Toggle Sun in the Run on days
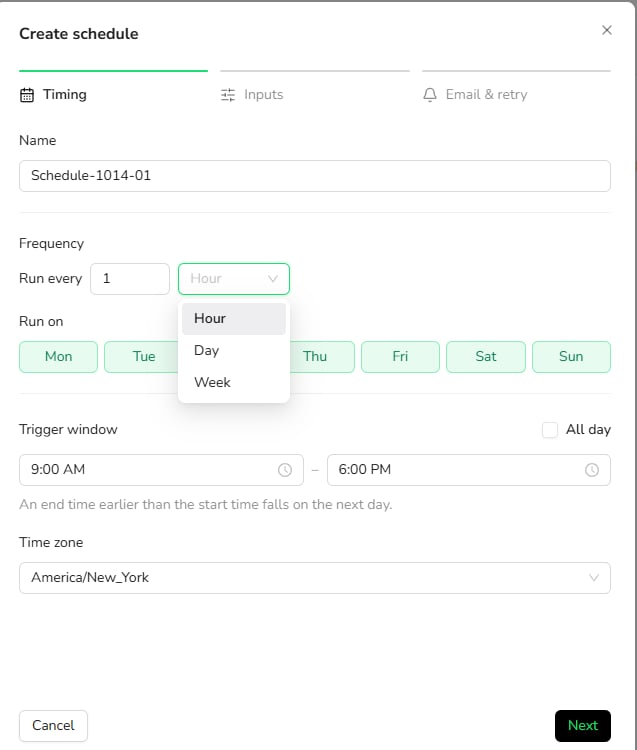This screenshot has height=750, width=637. coord(571,357)
